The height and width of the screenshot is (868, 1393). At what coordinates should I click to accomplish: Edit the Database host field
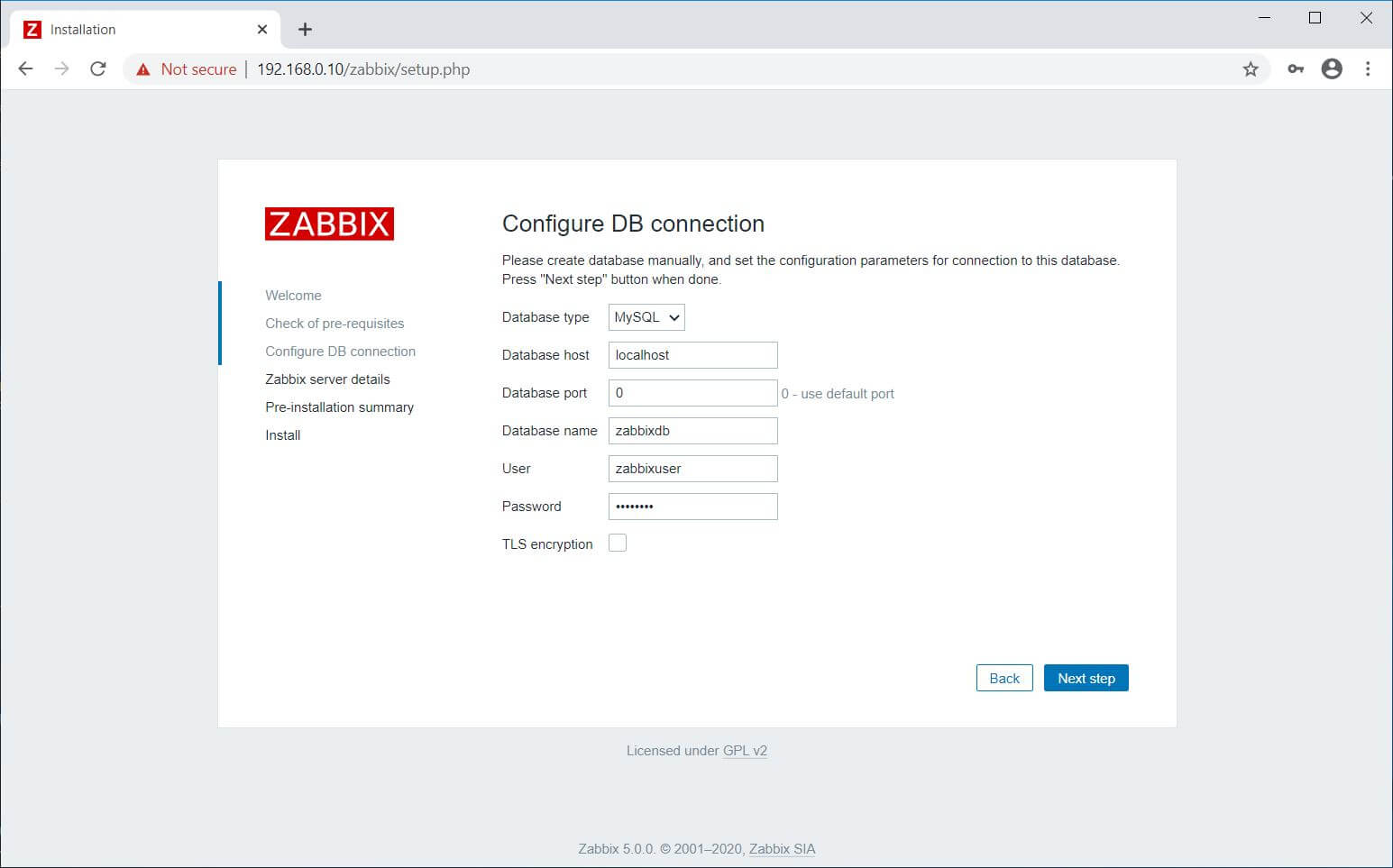coord(692,355)
